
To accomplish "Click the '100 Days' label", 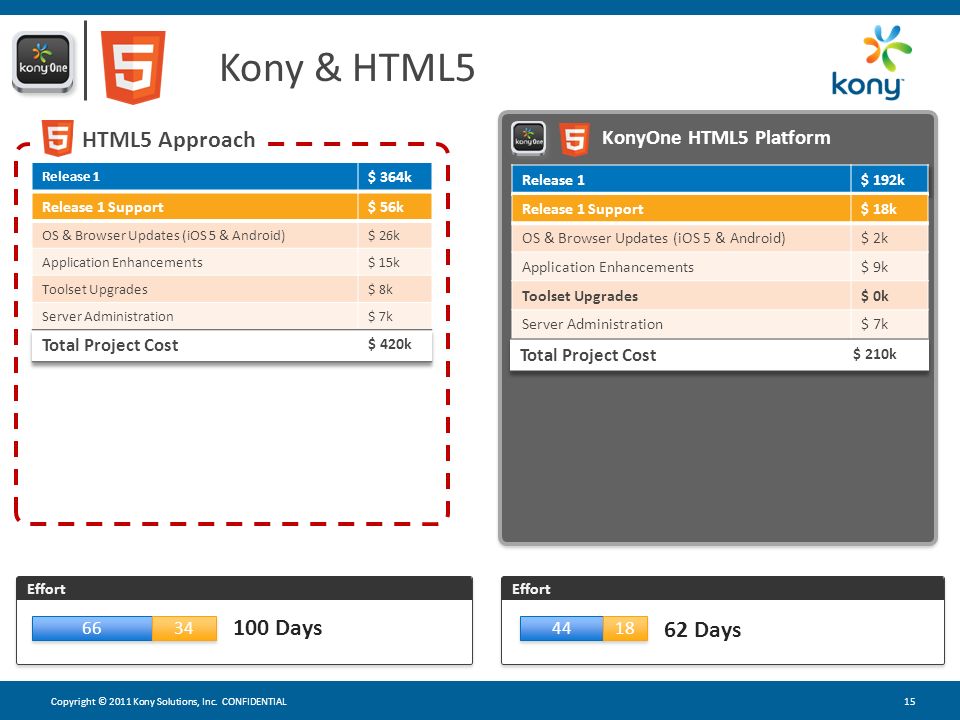I will (277, 628).
